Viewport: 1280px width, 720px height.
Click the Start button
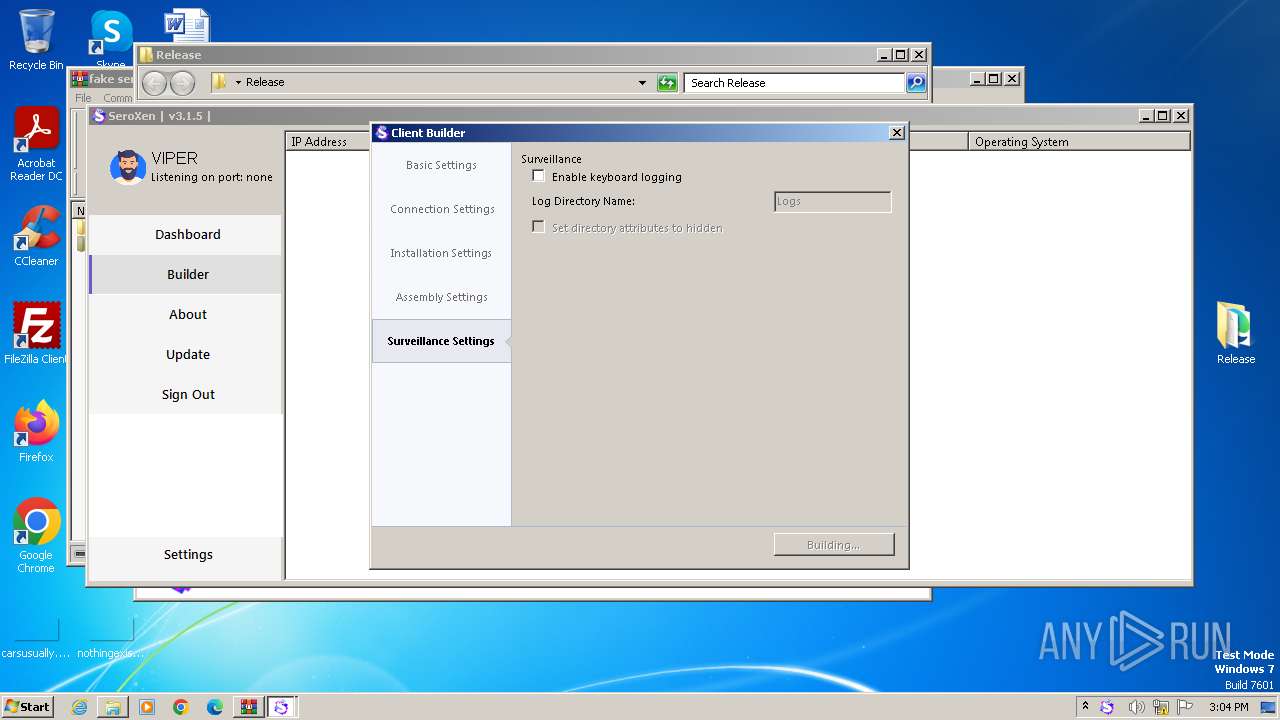point(27,707)
